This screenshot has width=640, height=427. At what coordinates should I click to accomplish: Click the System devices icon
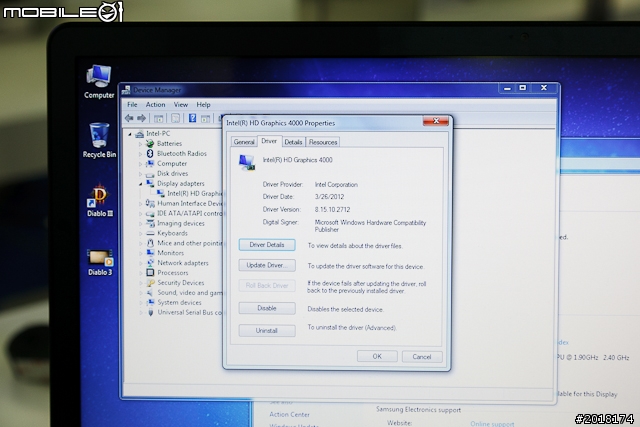(150, 302)
